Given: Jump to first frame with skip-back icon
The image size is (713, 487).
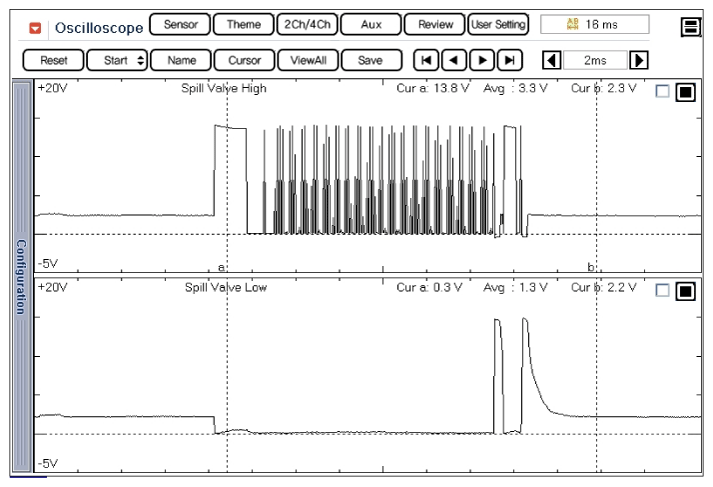Looking at the screenshot, I should pyautogui.click(x=427, y=60).
